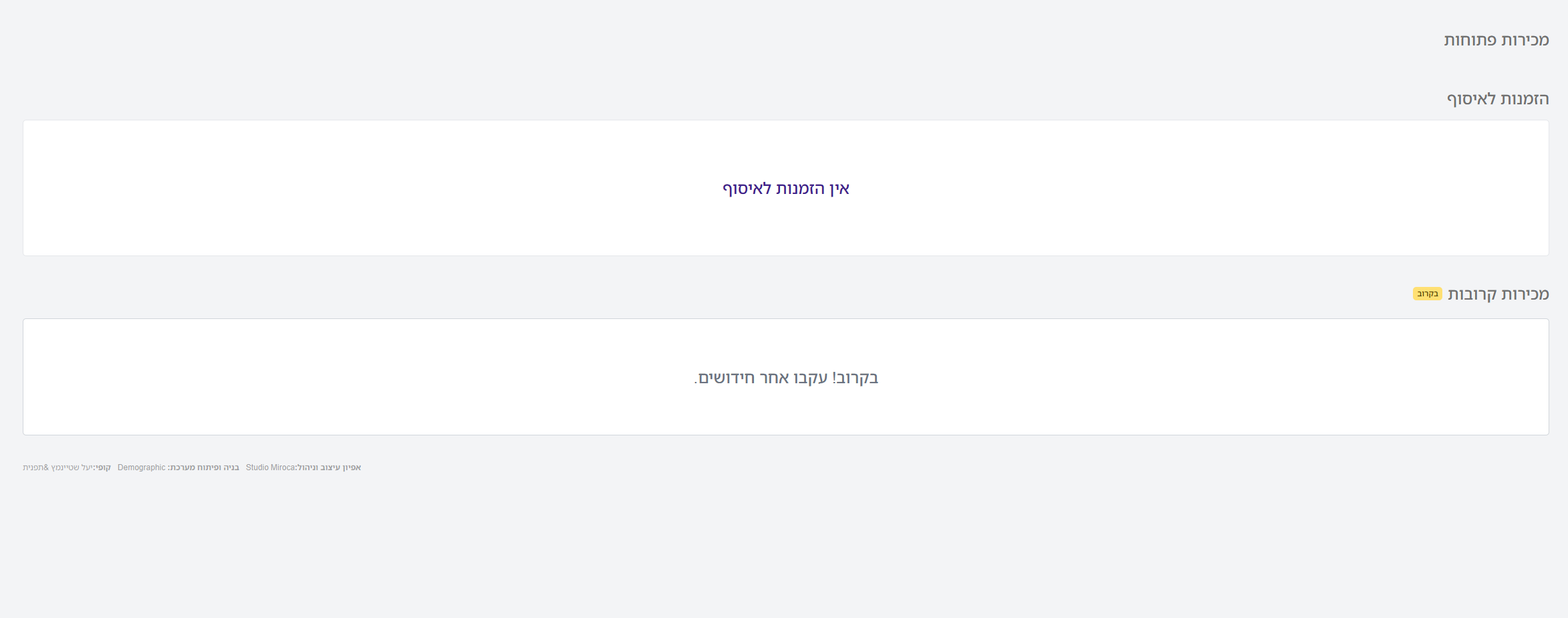This screenshot has width=1568, height=618.
Task: Click the "מכירות קרובות" section heading
Action: [1498, 294]
